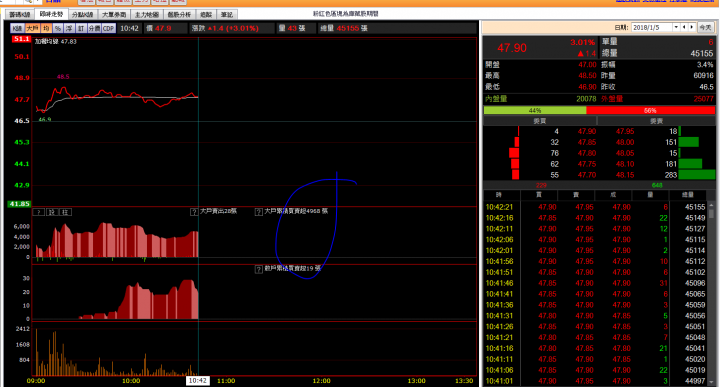The image size is (720, 387).
Task: Click help icon beside 大戶累積買賣超 label
Action: pos(259,212)
